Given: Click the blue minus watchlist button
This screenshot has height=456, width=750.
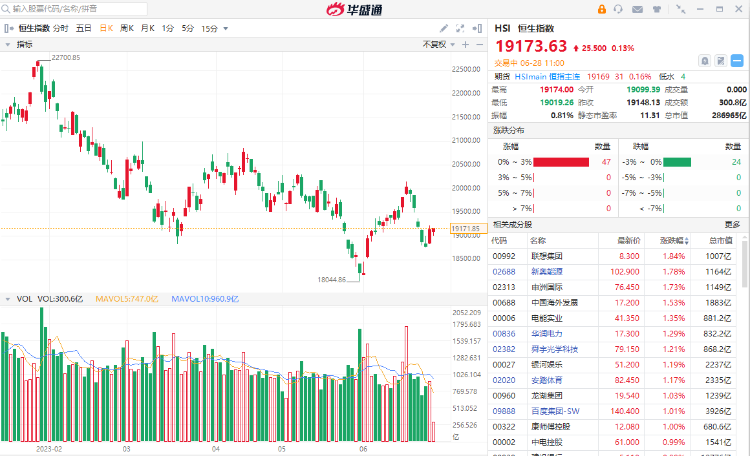Looking at the screenshot, I should 737,61.
